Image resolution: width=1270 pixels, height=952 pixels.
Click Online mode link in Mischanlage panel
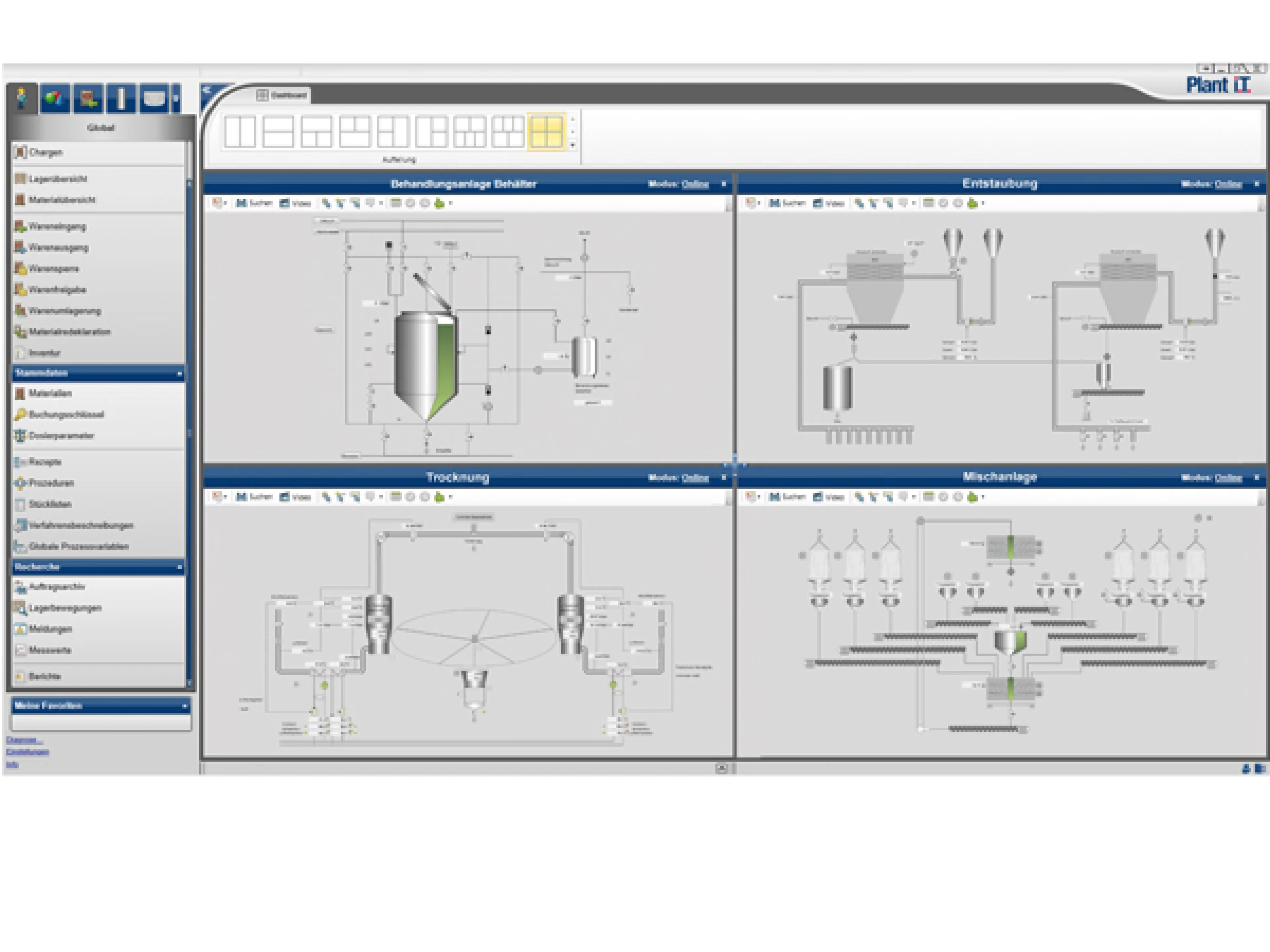(1228, 478)
